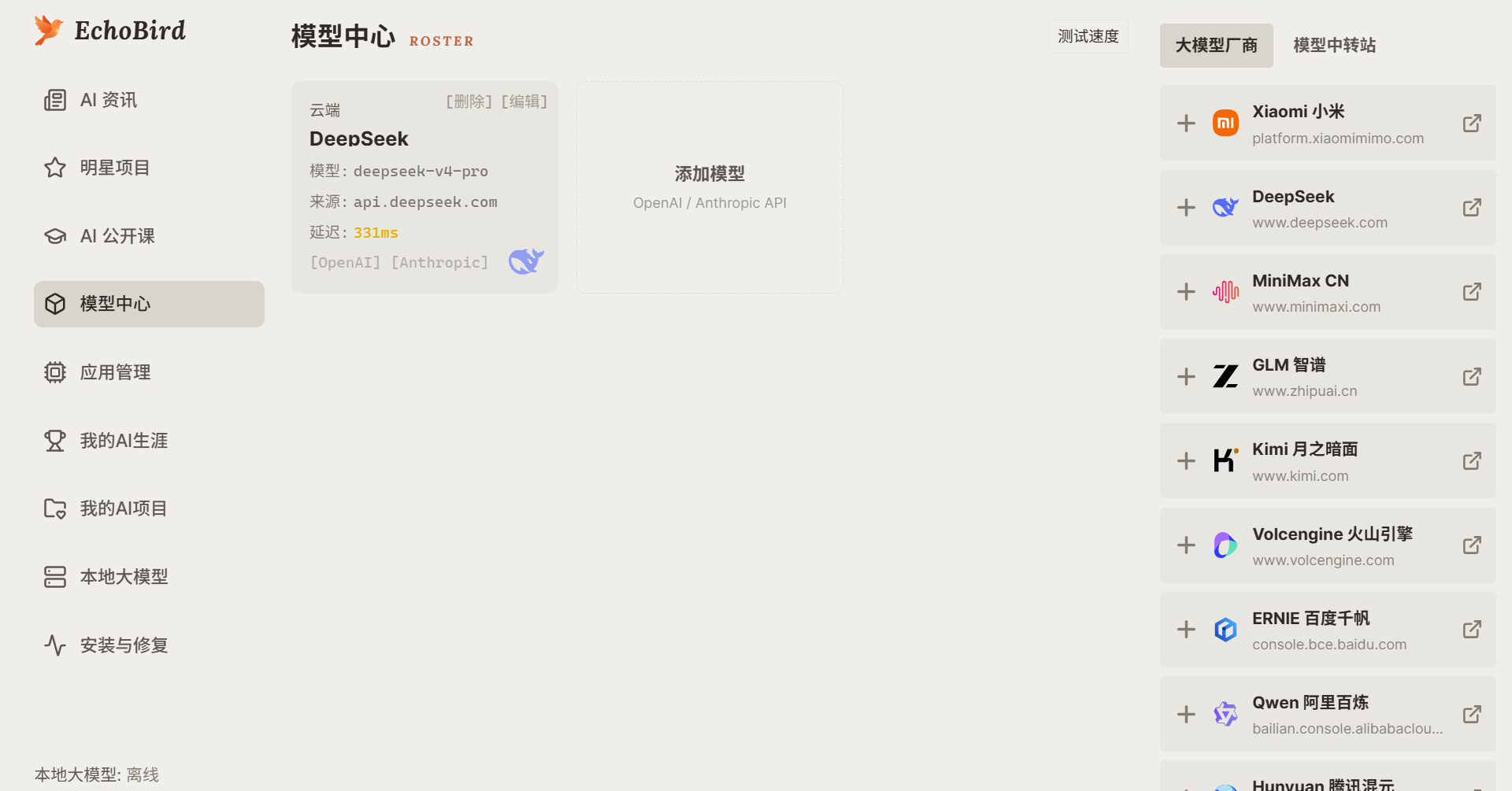Edit the DeepSeek model via [编辑]
Image resolution: width=1512 pixels, height=791 pixels.
[x=524, y=102]
